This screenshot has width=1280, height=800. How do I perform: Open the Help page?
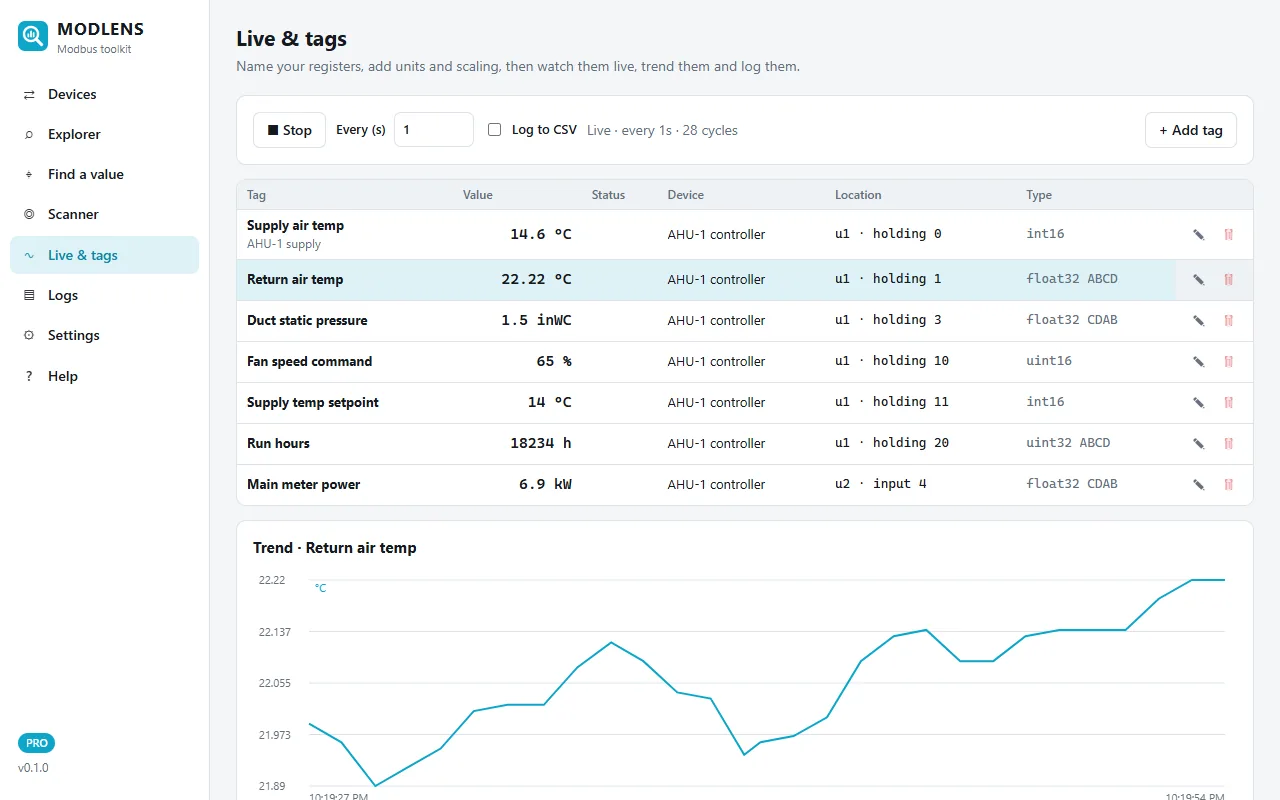[x=104, y=376]
